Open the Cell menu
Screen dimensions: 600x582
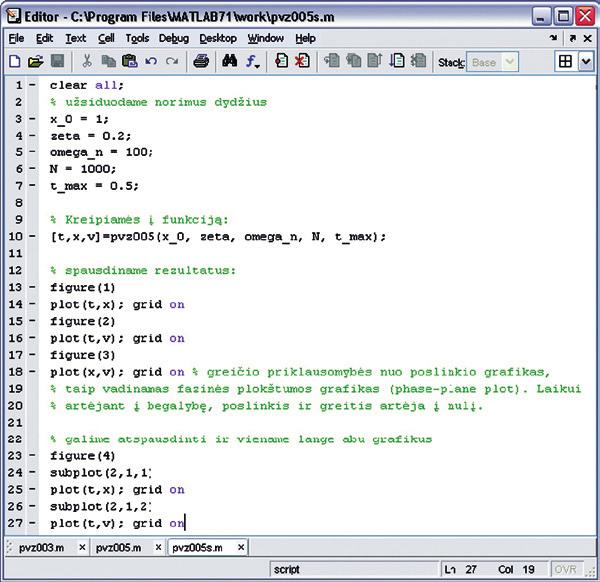coord(106,38)
